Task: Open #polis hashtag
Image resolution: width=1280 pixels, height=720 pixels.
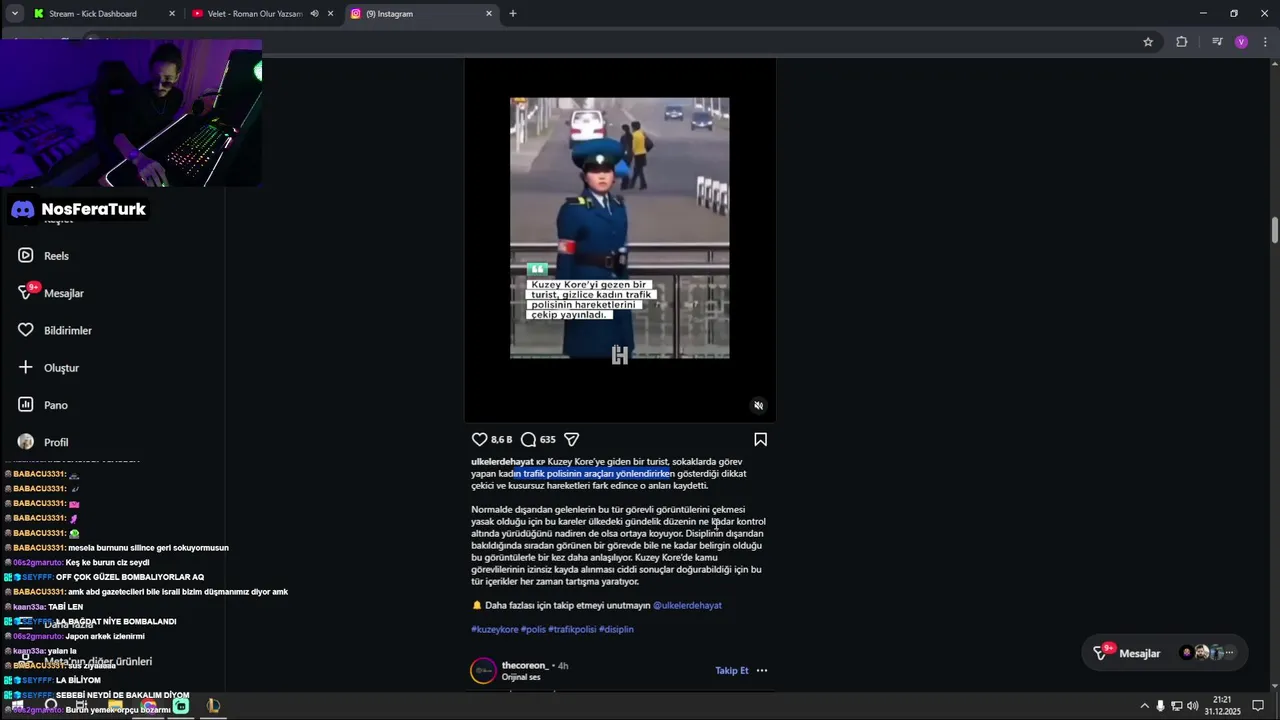Action: click(533, 630)
